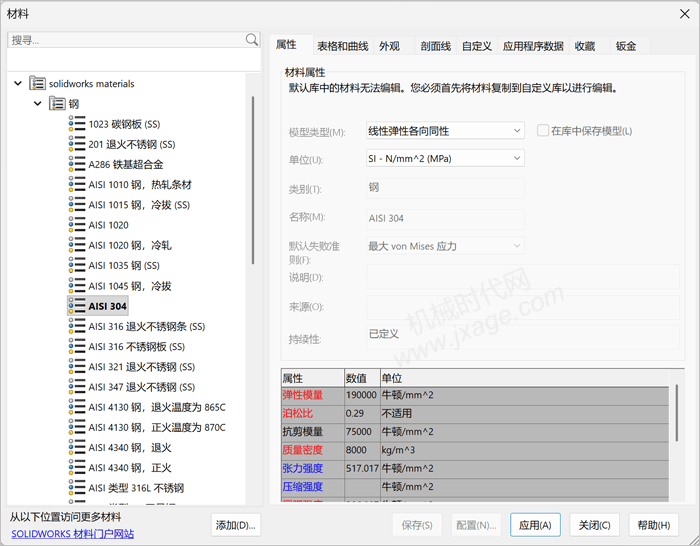Open the 默认失败准则 dropdown

tap(445, 246)
